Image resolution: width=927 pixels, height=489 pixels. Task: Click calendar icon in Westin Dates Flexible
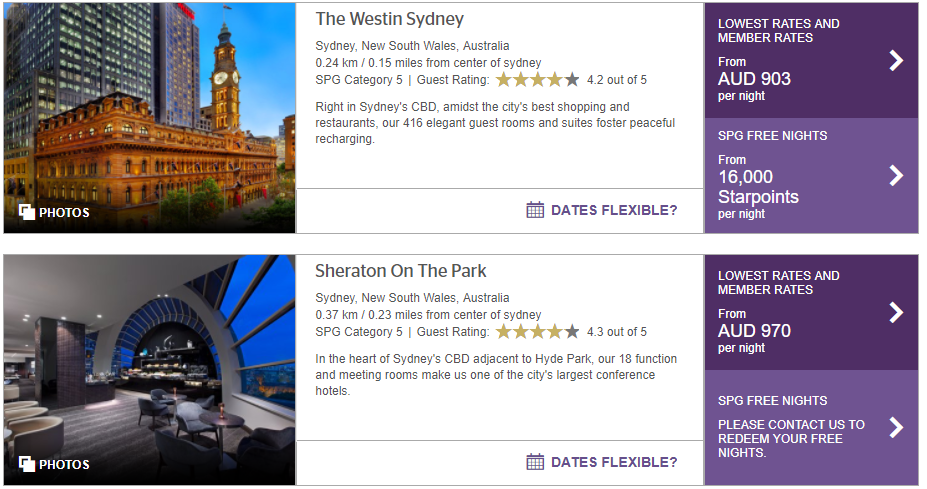point(535,210)
